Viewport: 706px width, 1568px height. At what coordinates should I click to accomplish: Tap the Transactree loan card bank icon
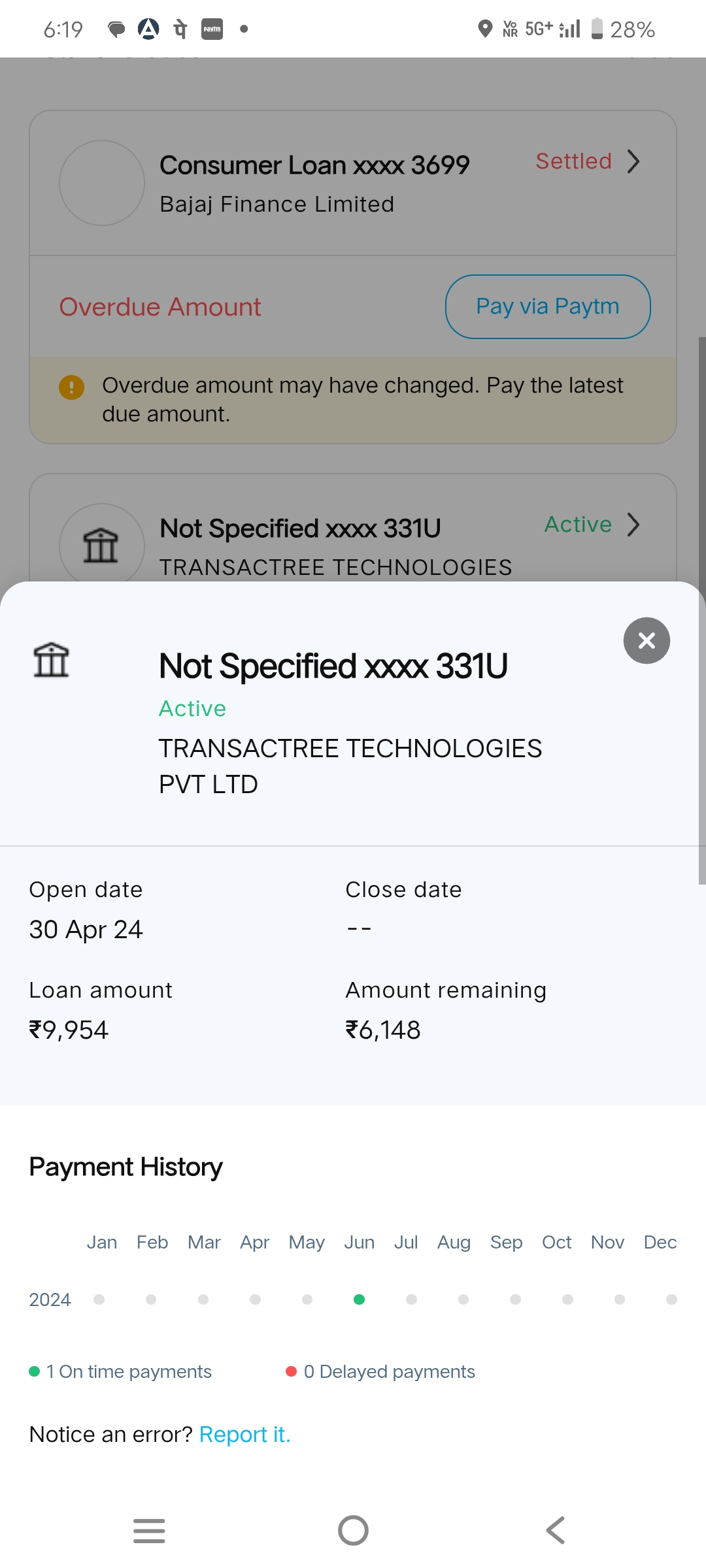(x=101, y=545)
